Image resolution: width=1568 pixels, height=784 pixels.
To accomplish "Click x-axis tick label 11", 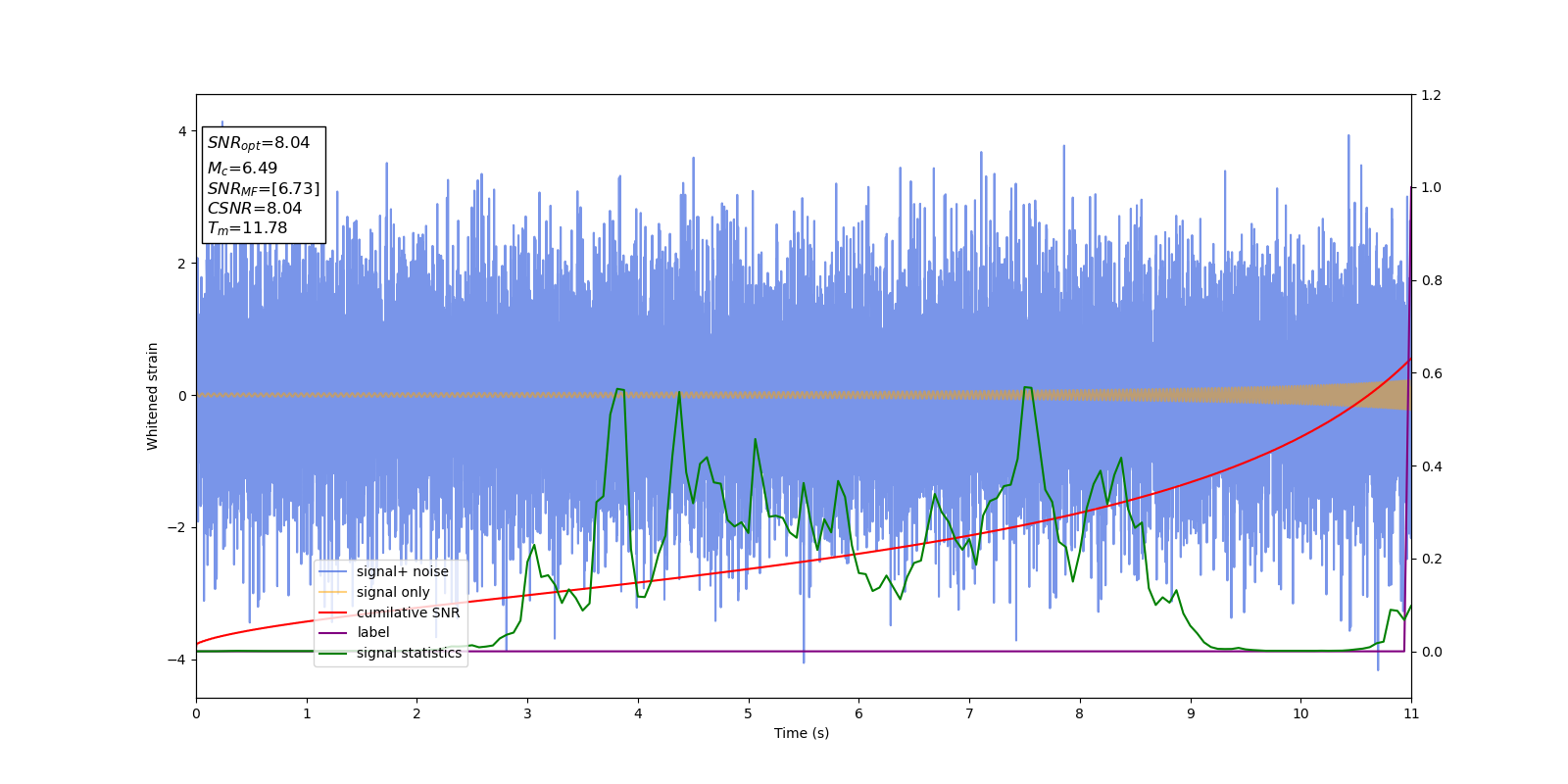I will point(1411,713).
